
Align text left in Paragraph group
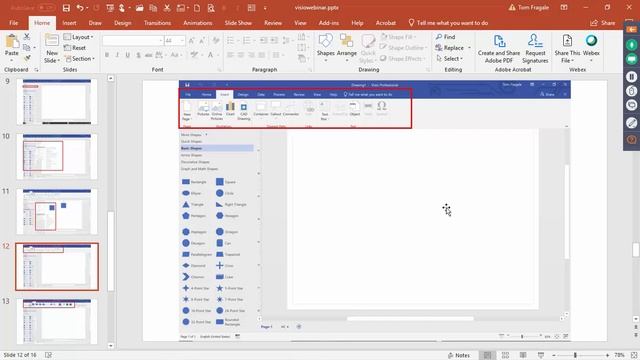tap(231, 55)
